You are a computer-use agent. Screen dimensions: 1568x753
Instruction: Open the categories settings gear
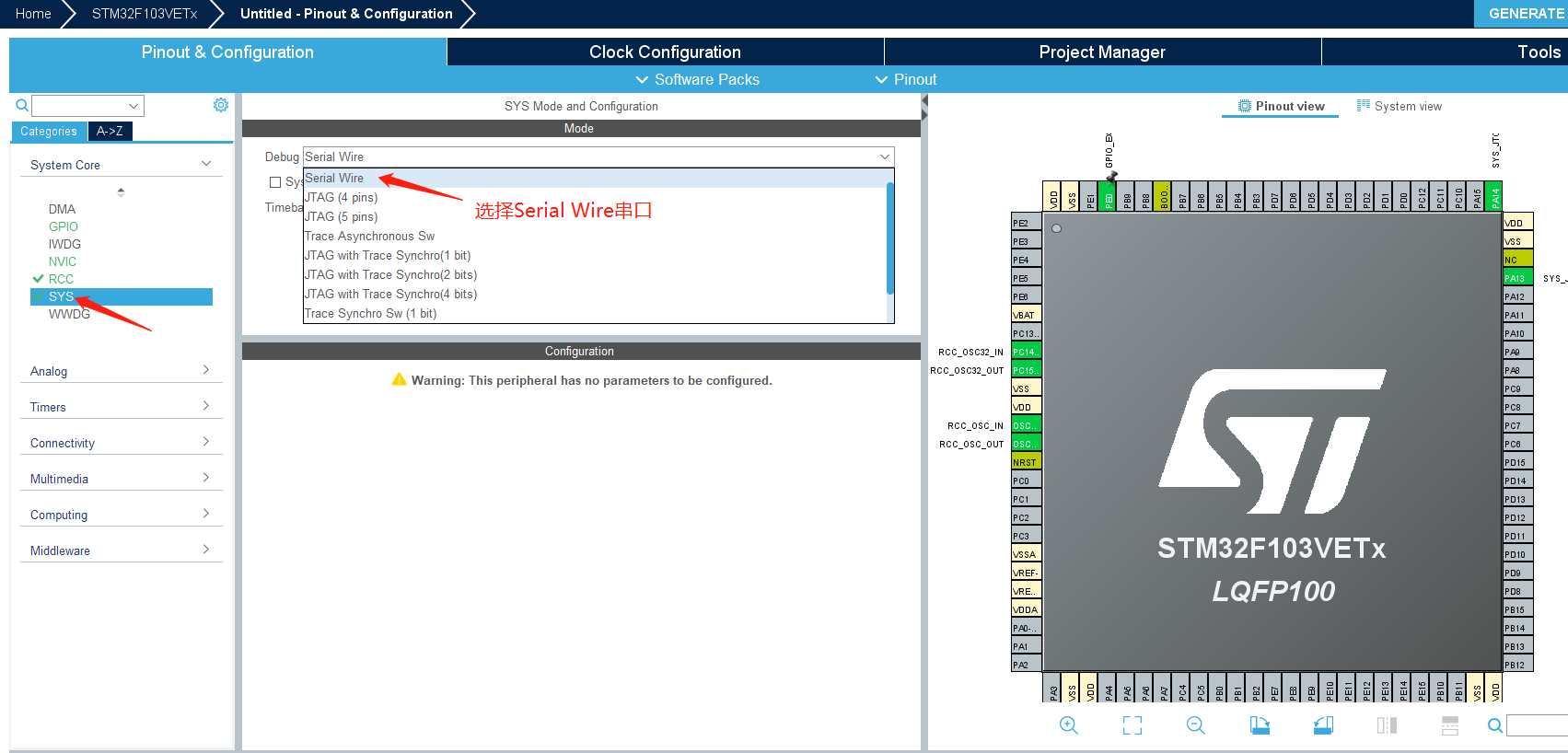click(x=221, y=105)
